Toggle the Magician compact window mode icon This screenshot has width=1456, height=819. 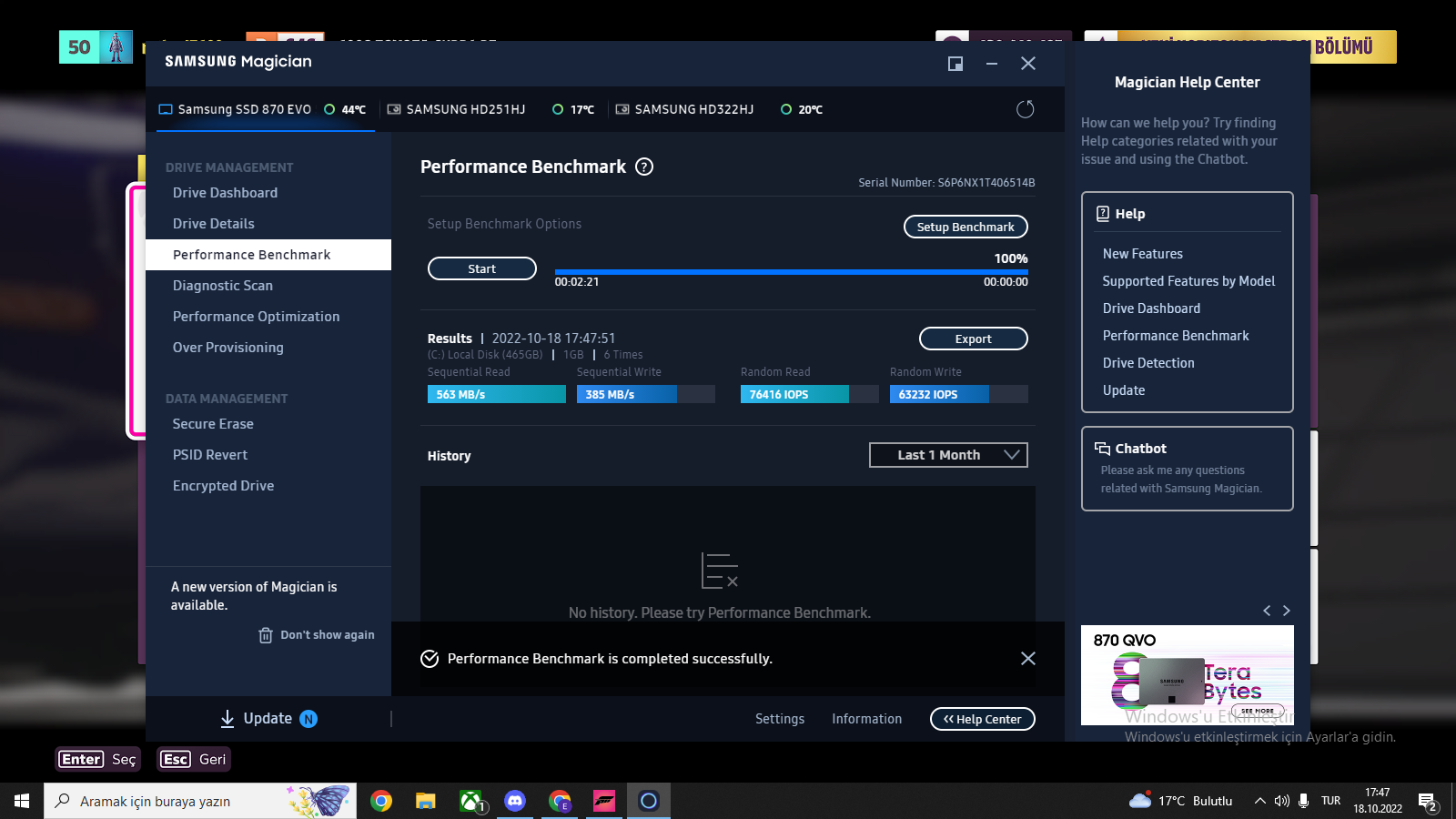click(x=955, y=64)
